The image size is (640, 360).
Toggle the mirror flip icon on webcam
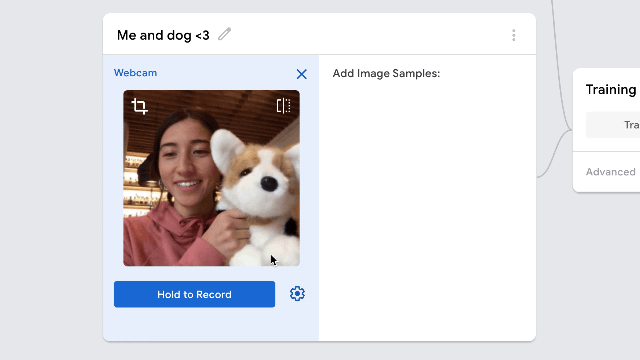pyautogui.click(x=283, y=106)
